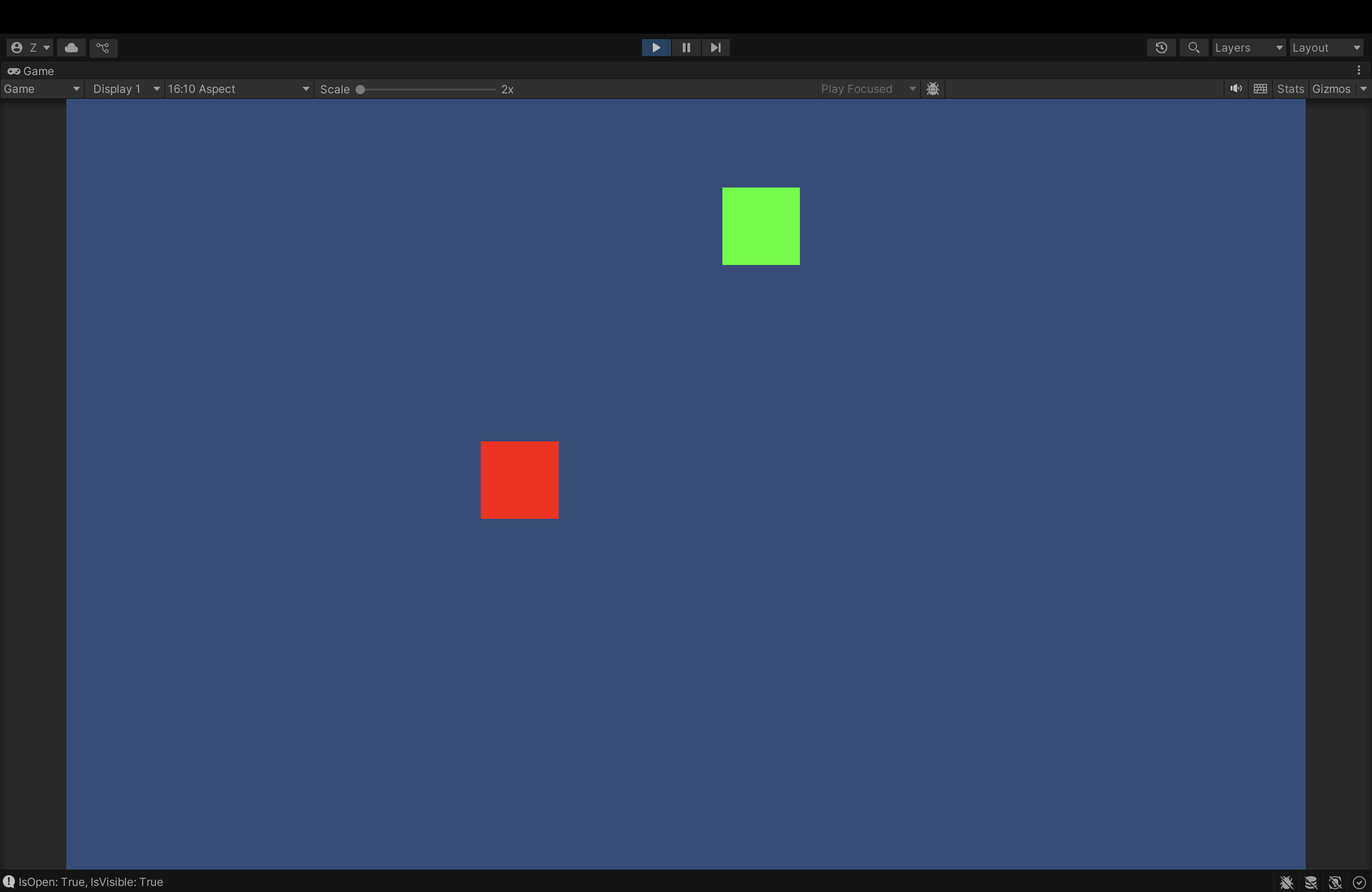Viewport: 1372px width, 892px height.
Task: Click the Scale slider handle
Action: coord(360,89)
